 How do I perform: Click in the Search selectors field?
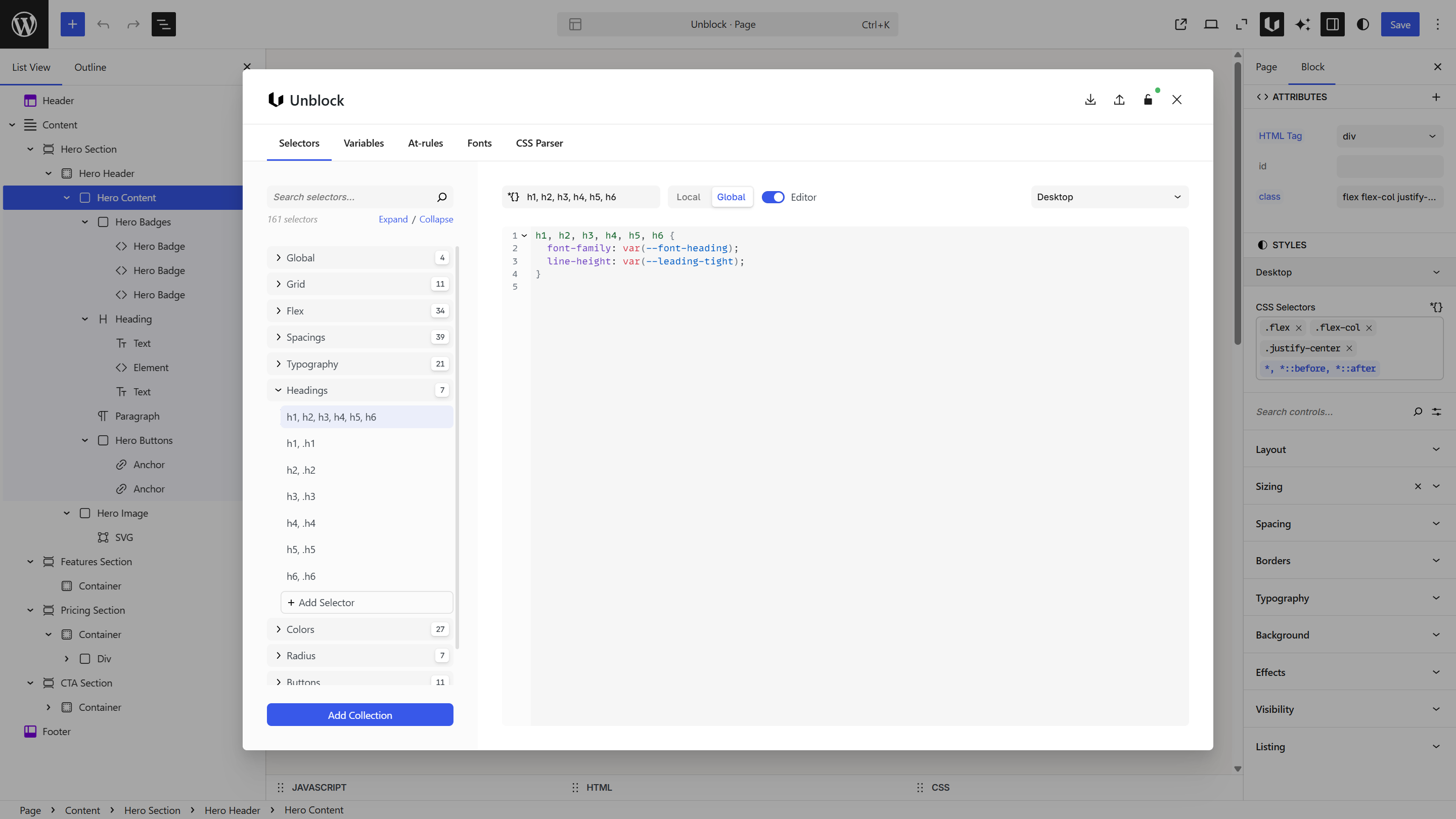tap(350, 197)
